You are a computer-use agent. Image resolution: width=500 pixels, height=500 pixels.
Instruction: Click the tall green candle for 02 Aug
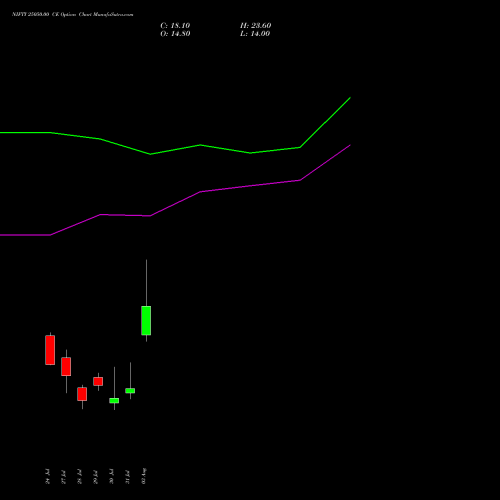click(x=146, y=320)
